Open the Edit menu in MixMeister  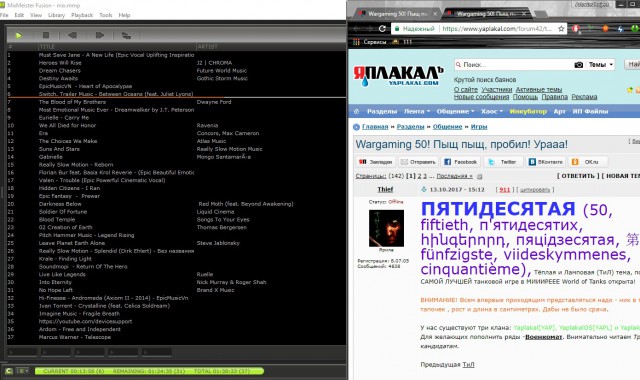(19, 15)
